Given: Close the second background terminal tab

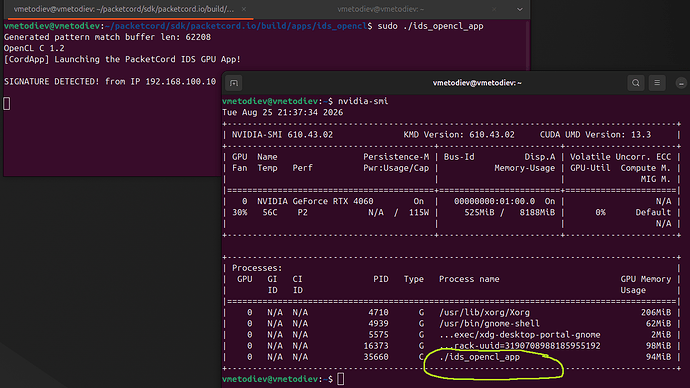Looking at the screenshot, I should (494, 9).
